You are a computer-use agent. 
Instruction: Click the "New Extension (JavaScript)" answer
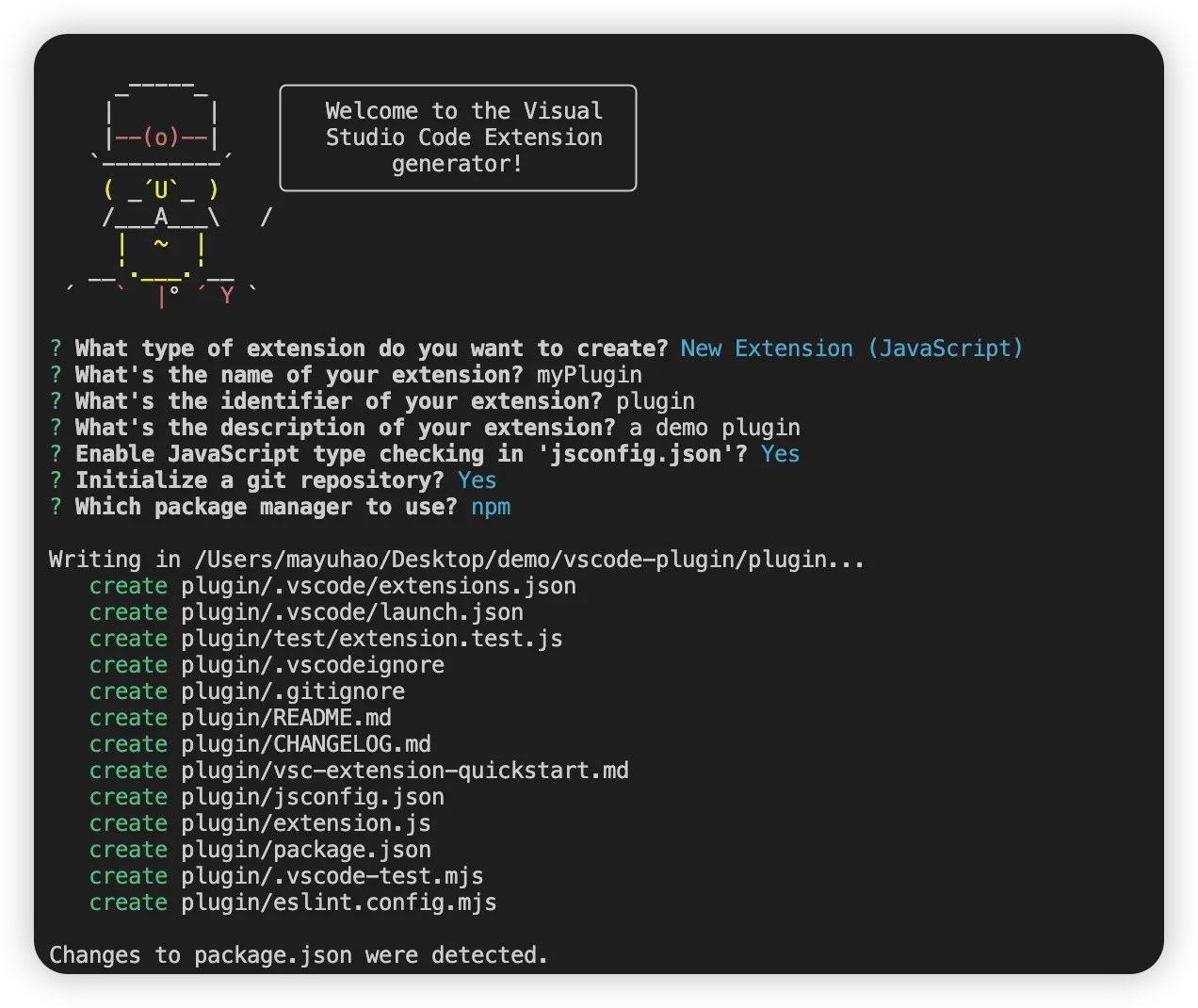coord(850,349)
